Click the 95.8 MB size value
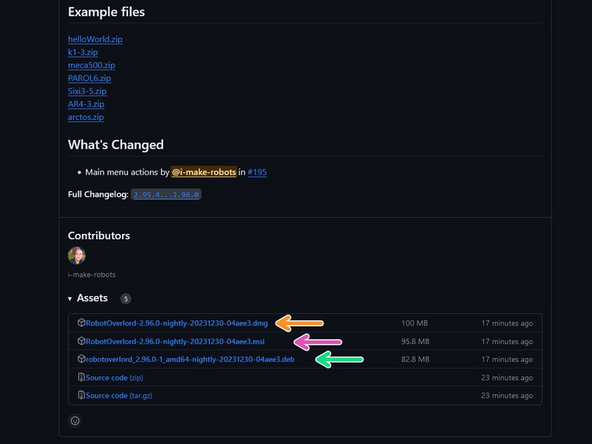592x444 pixels. coord(415,341)
